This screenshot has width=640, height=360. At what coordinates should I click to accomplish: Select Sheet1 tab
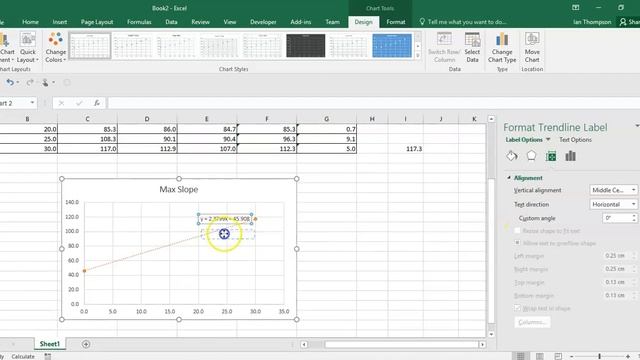tap(50, 344)
